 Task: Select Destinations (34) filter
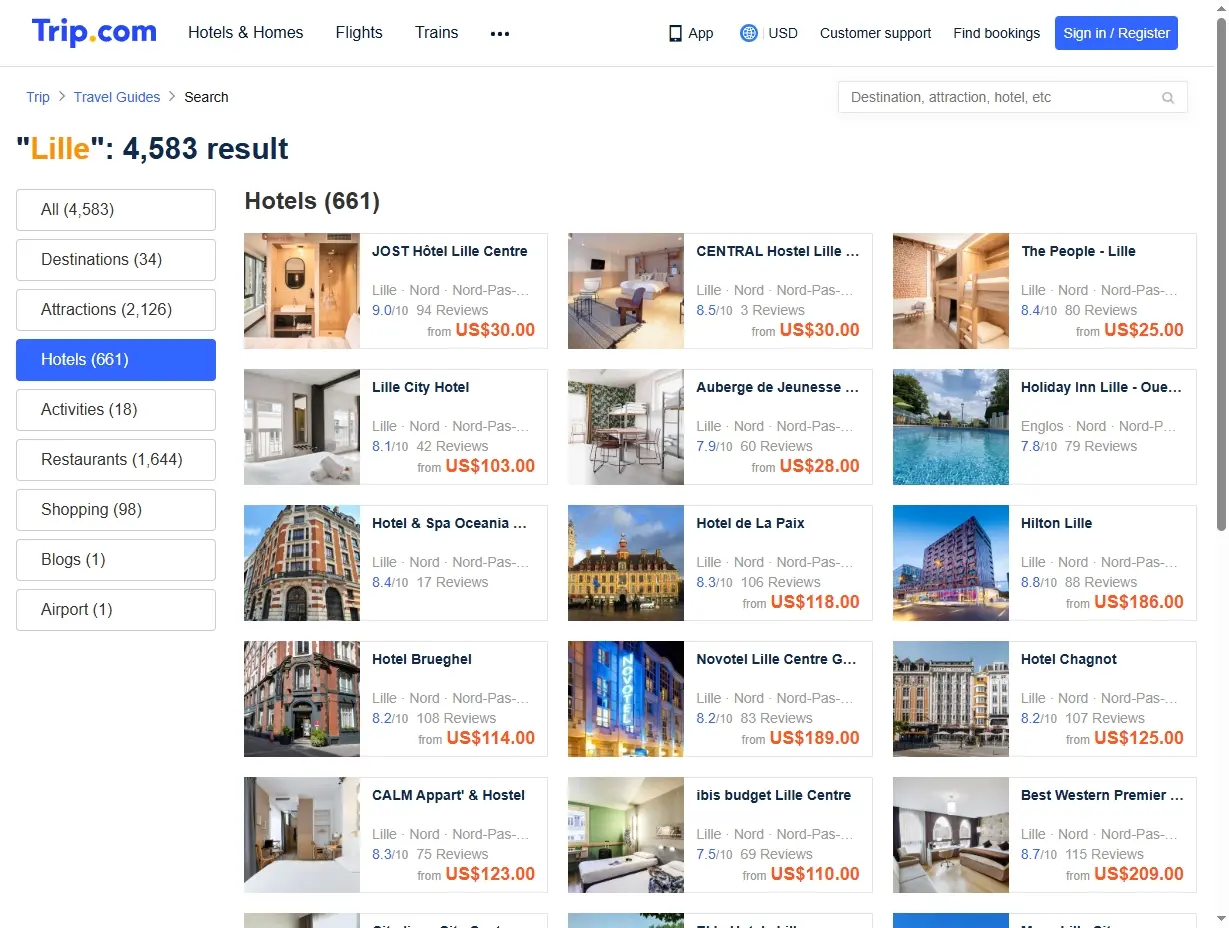tap(116, 260)
